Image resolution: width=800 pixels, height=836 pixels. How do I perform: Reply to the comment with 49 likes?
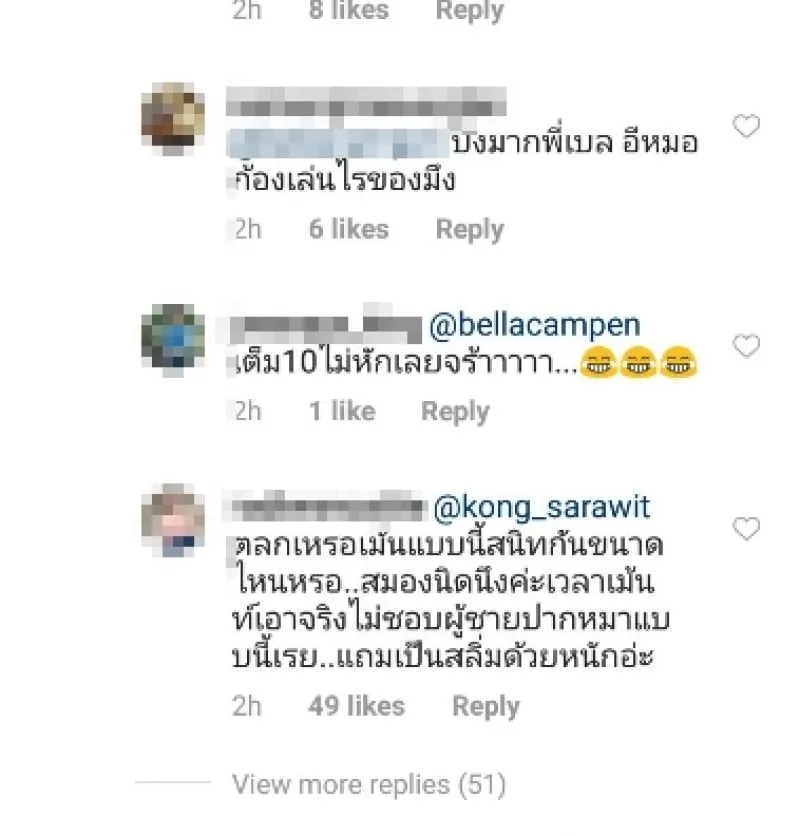click(486, 706)
